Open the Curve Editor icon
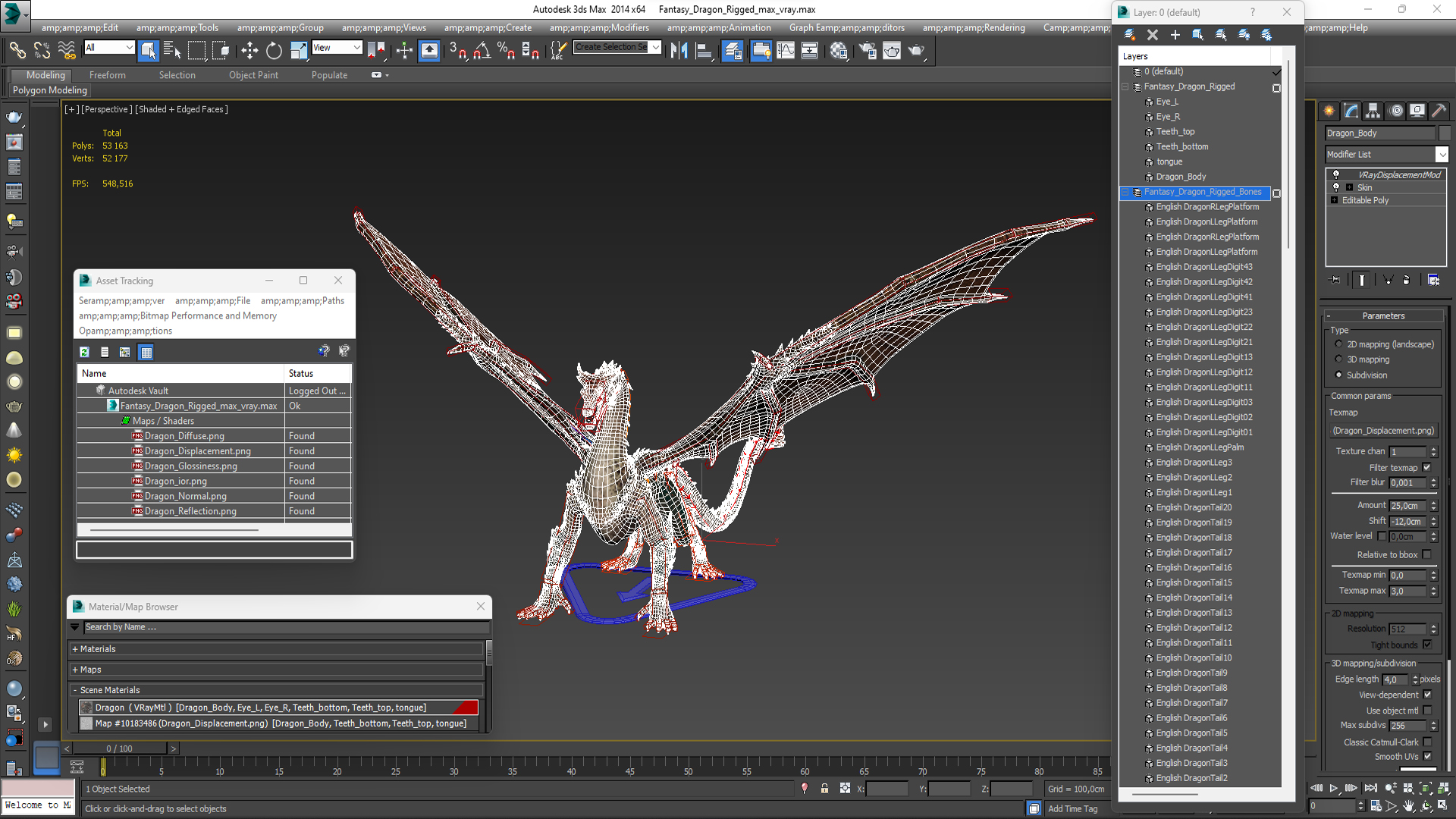 (x=786, y=51)
